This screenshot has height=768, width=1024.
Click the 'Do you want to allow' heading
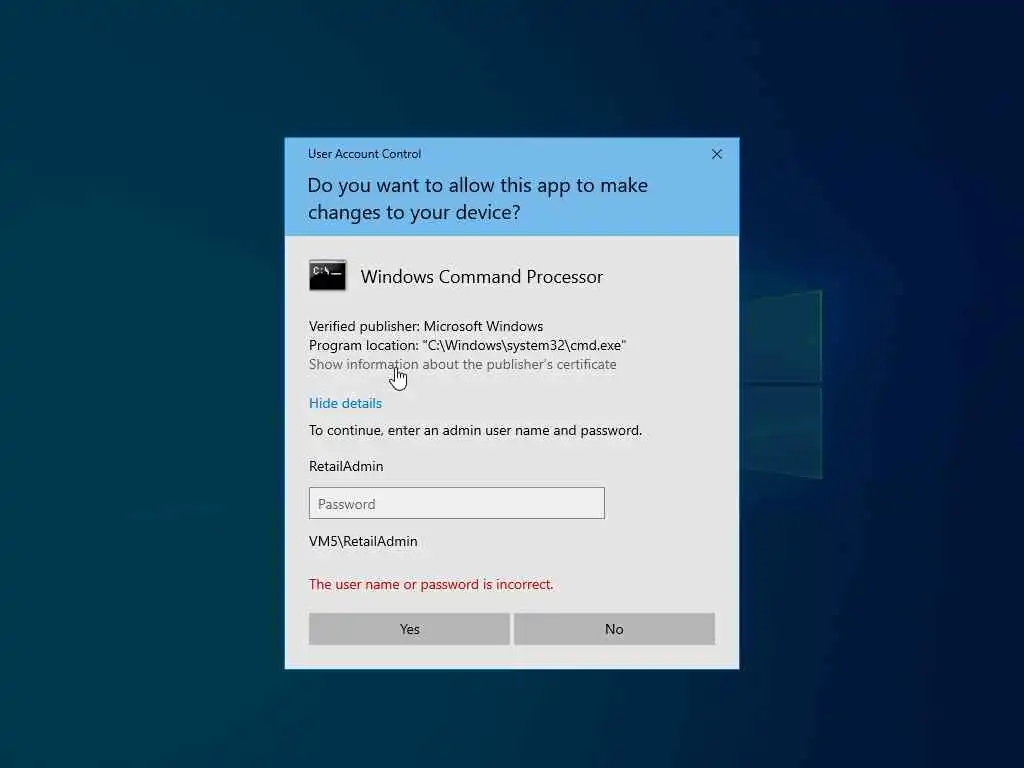477,199
